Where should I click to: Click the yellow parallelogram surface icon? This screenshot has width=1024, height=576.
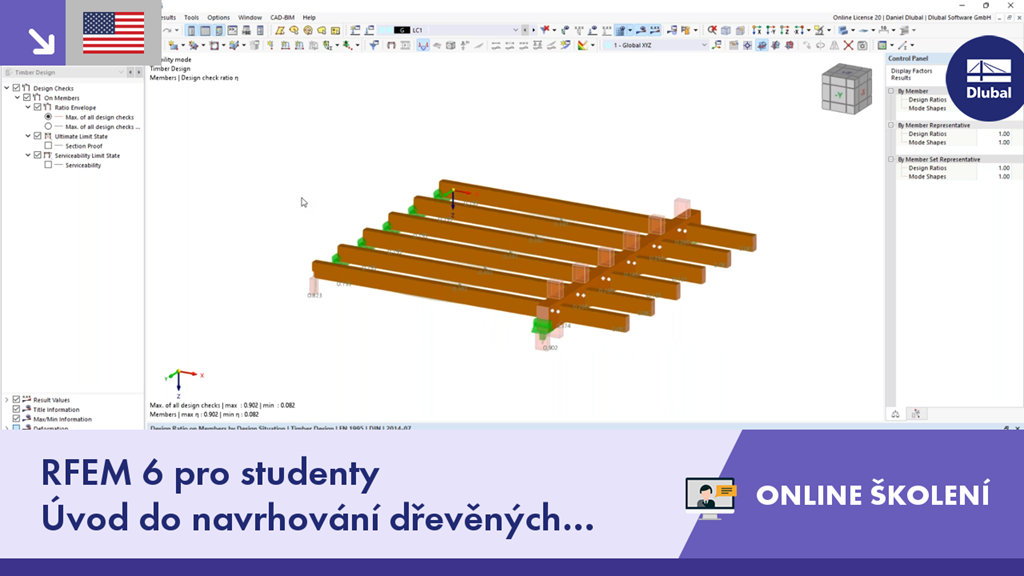pyautogui.click(x=280, y=30)
